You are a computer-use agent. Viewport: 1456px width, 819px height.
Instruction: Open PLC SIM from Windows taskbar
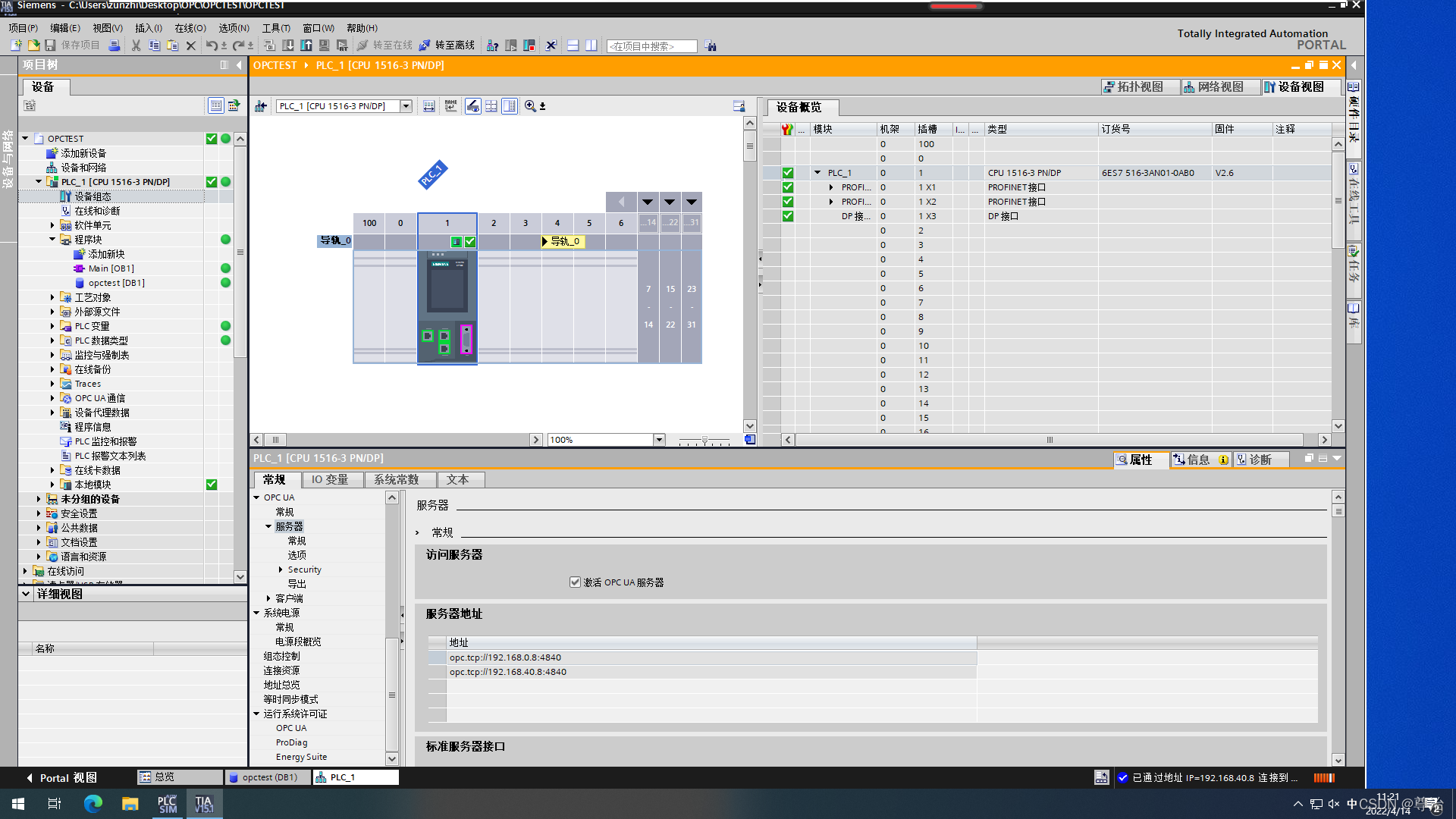[x=167, y=804]
